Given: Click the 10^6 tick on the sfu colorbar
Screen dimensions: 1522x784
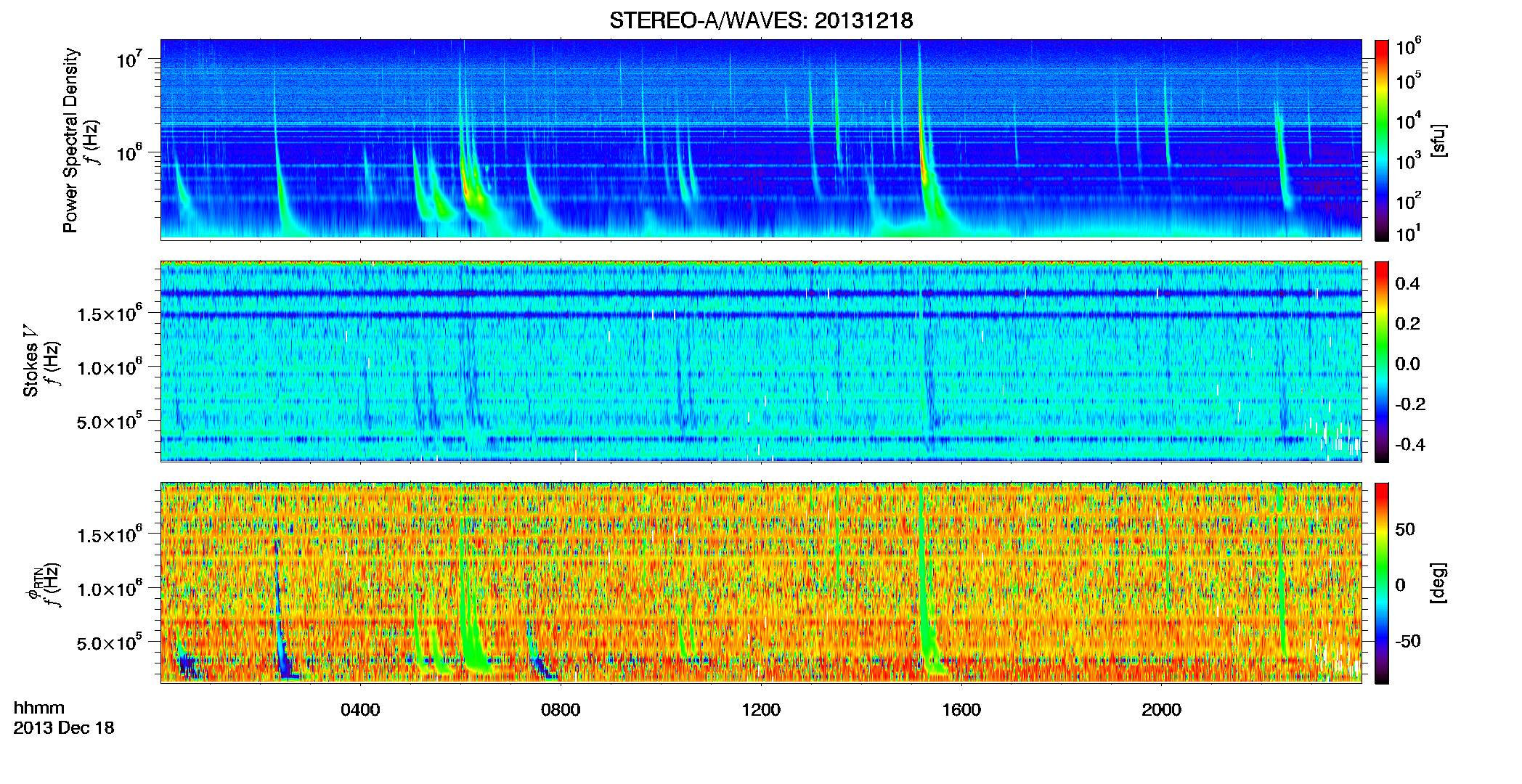Looking at the screenshot, I should coord(1409,46).
